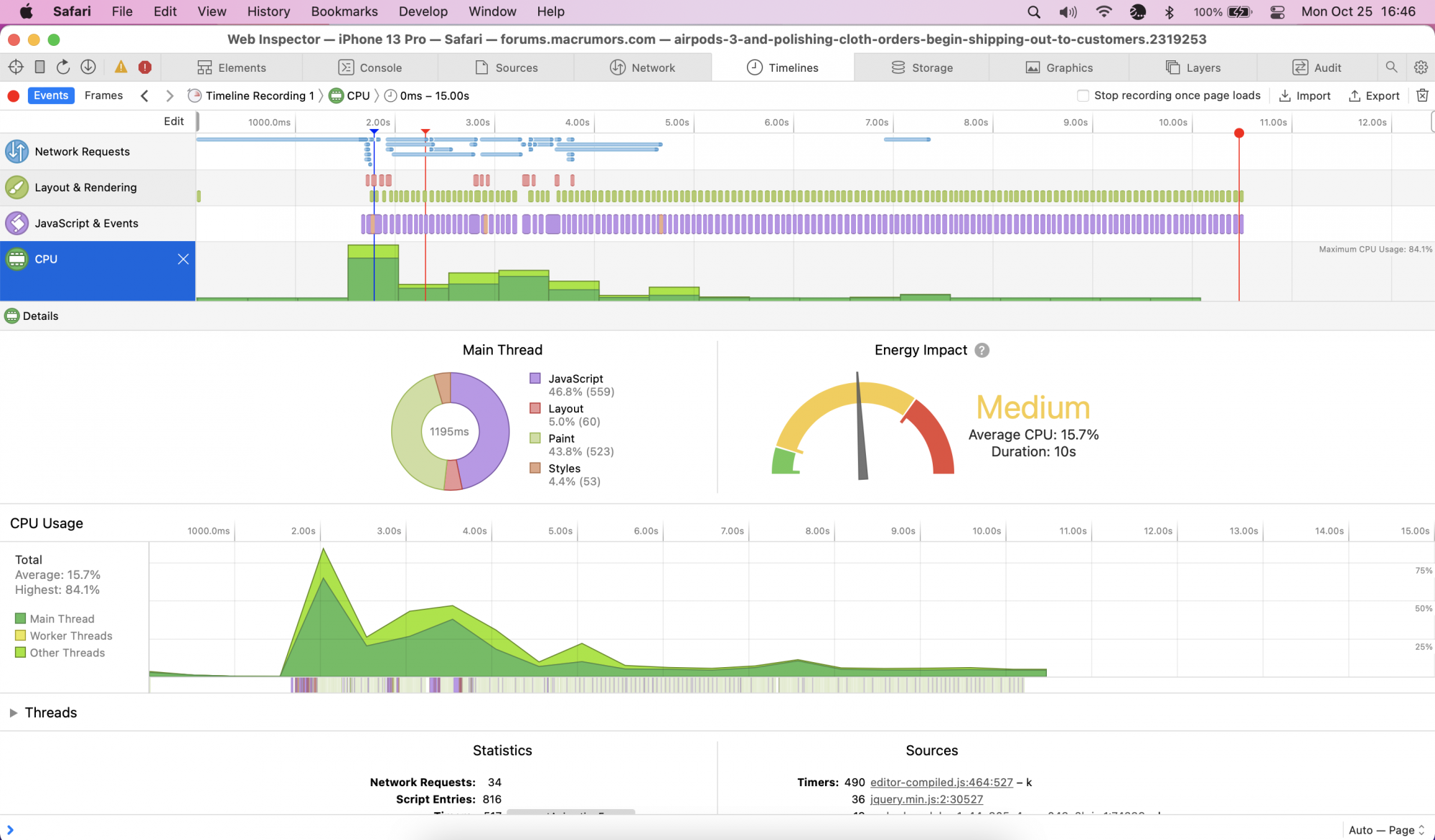
Task: Open Timeline Recording 1 path menu
Action: pyautogui.click(x=259, y=95)
